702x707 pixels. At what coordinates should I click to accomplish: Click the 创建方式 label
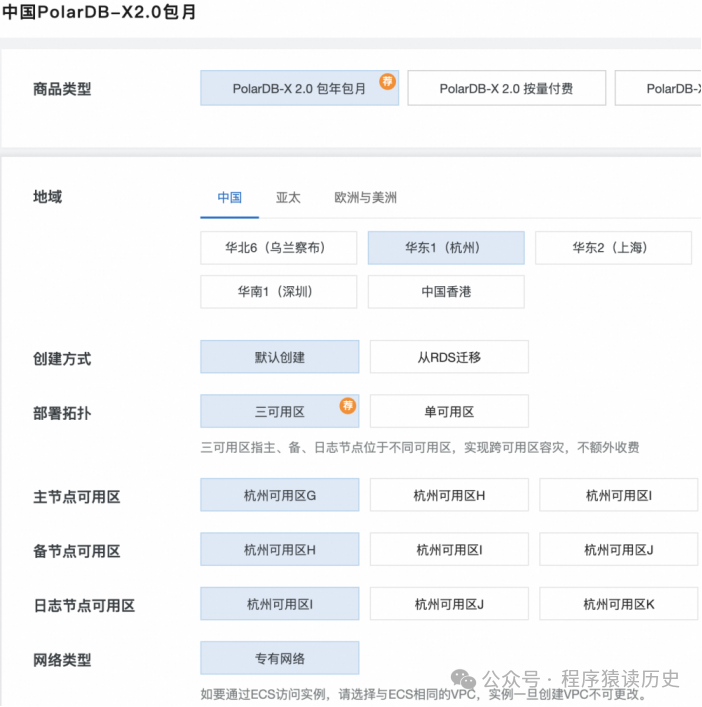(62, 359)
